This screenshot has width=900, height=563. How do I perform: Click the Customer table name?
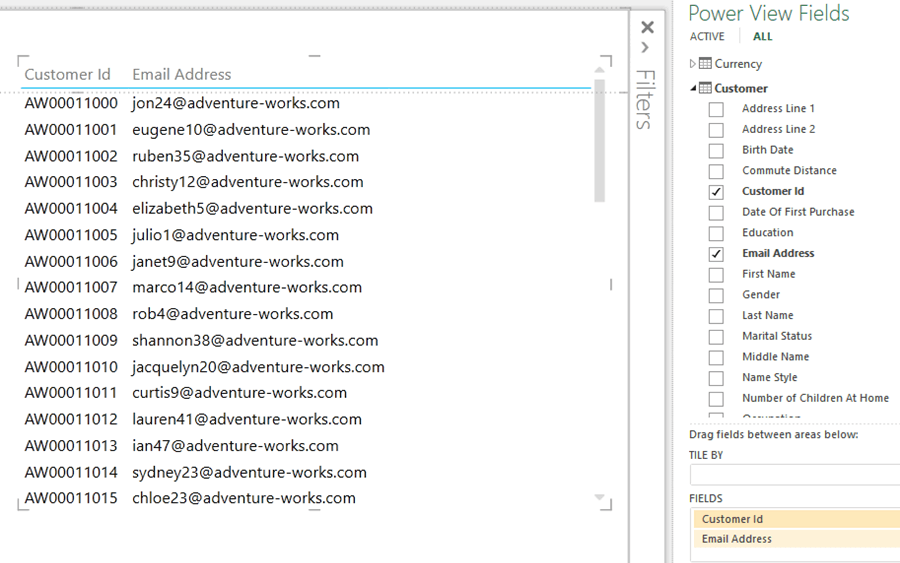pos(740,88)
